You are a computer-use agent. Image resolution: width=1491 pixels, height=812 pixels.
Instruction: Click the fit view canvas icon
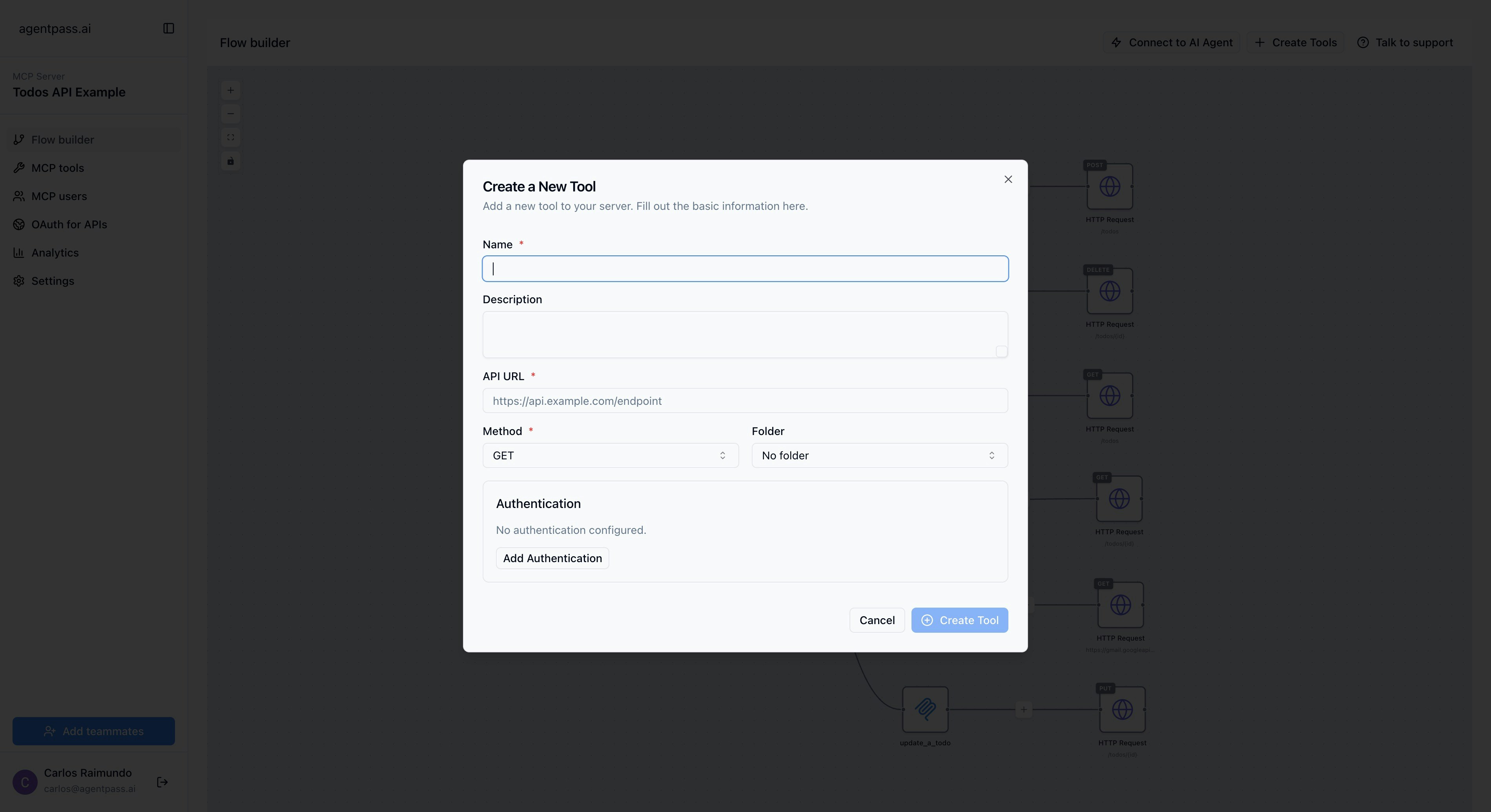230,138
